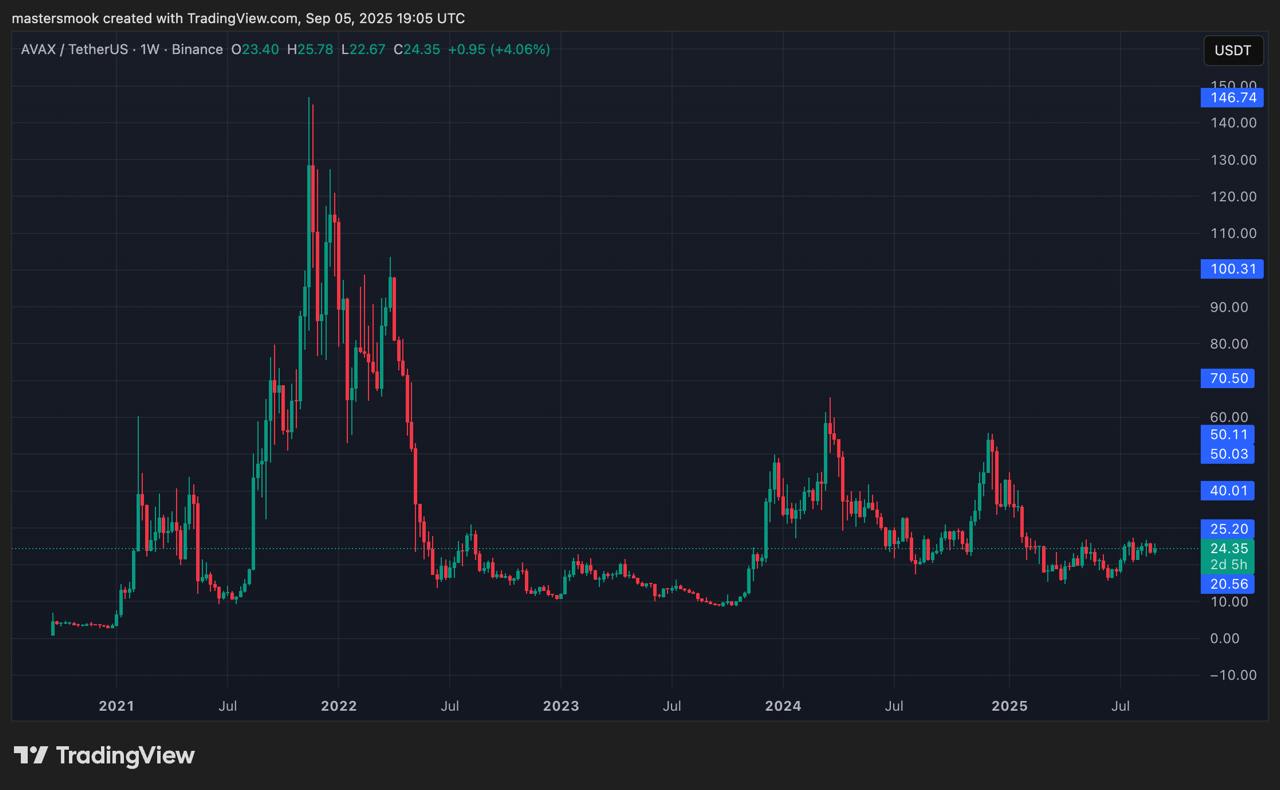The image size is (1280, 790).
Task: Click the 2d 5h bar countdown label
Action: (1229, 565)
